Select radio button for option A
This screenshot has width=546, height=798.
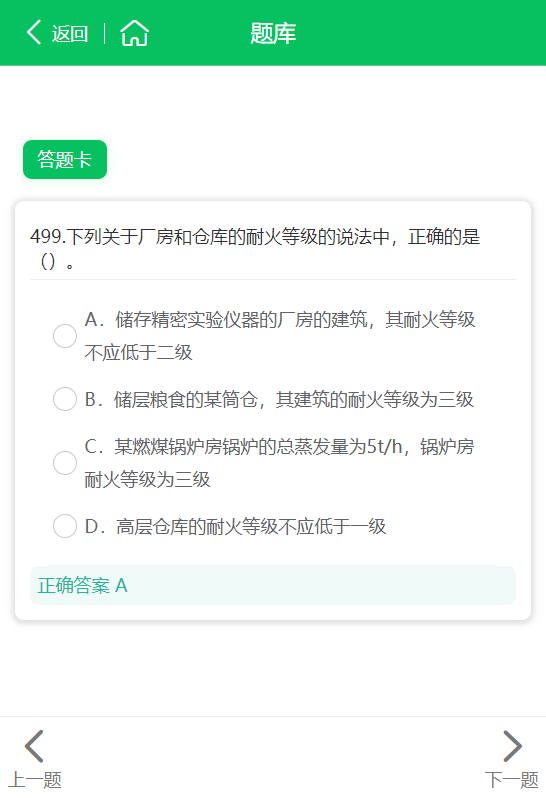(65, 336)
